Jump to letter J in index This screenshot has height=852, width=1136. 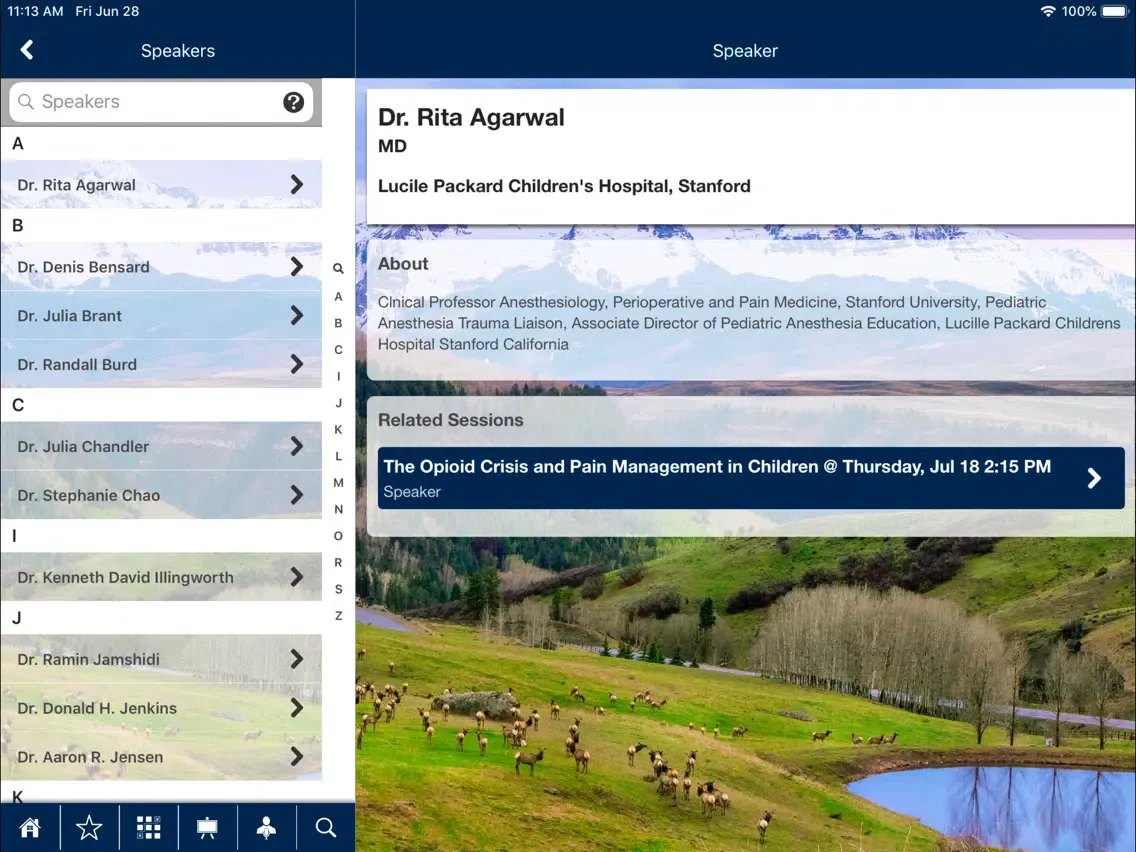coord(338,403)
